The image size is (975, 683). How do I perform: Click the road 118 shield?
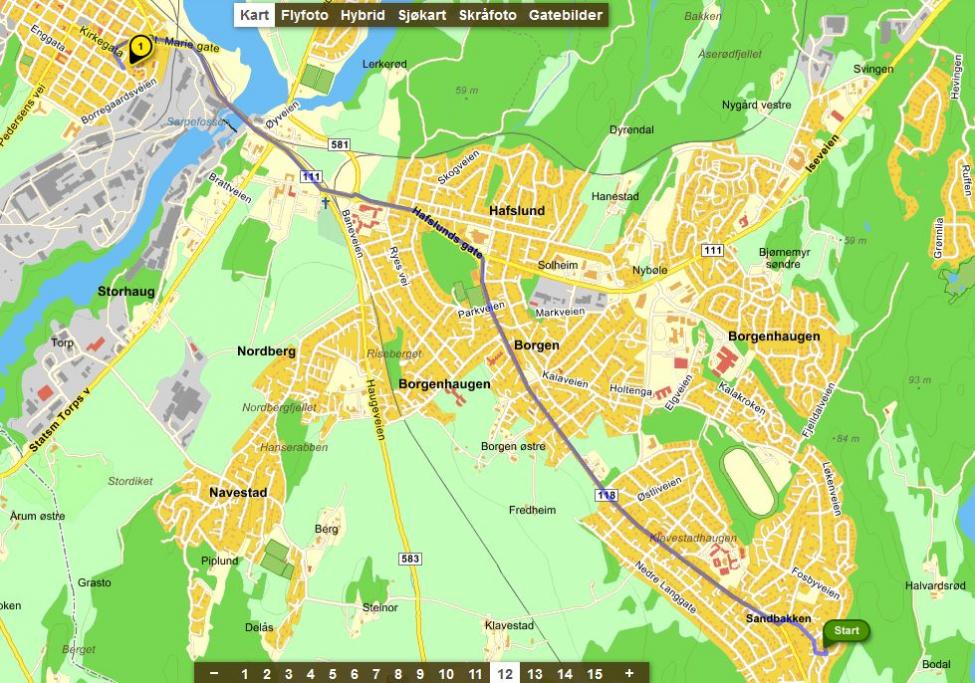coord(606,495)
